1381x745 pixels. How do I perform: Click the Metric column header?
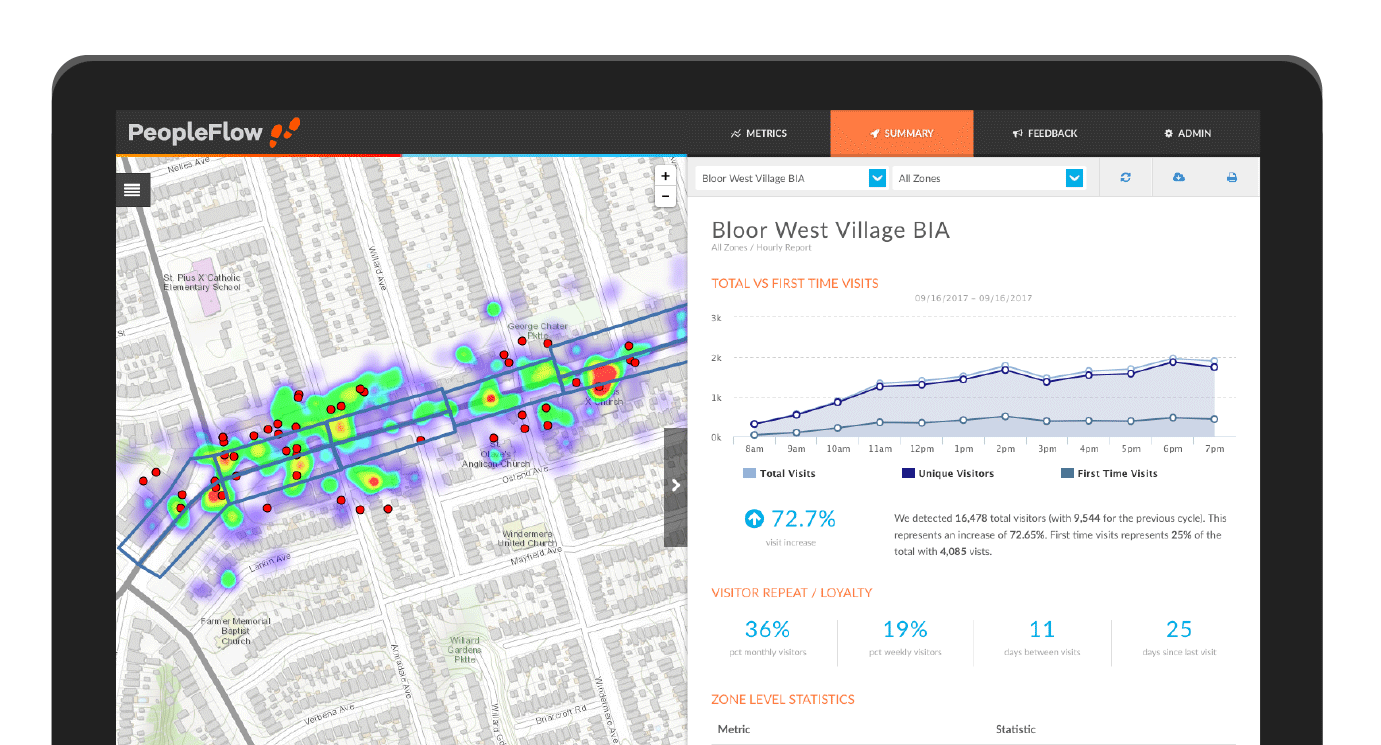point(734,729)
